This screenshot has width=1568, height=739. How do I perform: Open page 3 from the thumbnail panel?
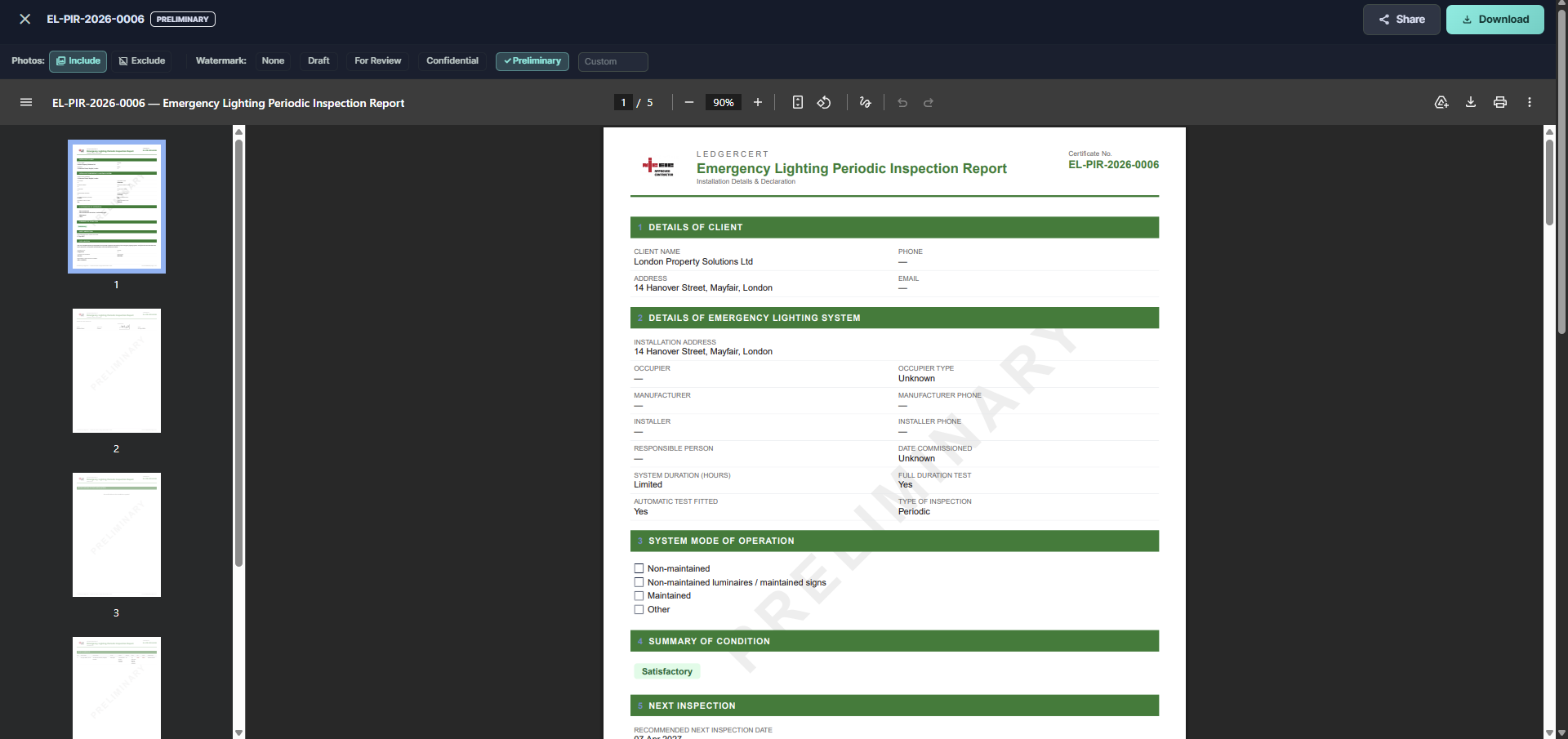[116, 534]
